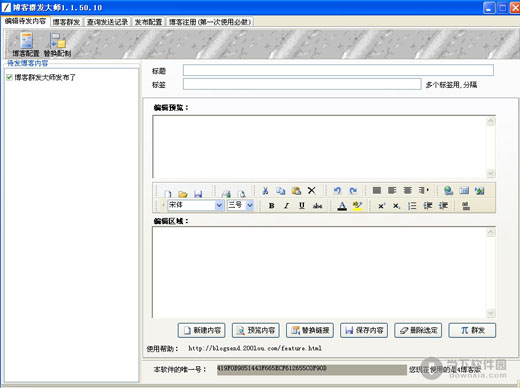Image resolution: width=520 pixels, height=388 pixels.
Task: Click the 替换链接 button
Action: click(x=310, y=330)
